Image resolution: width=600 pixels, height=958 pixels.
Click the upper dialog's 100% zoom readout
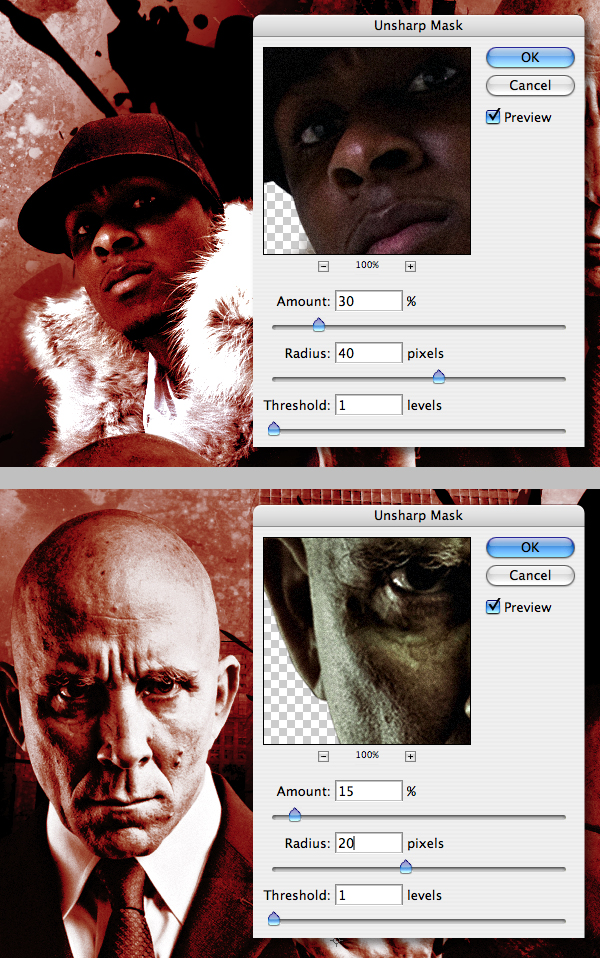[367, 265]
